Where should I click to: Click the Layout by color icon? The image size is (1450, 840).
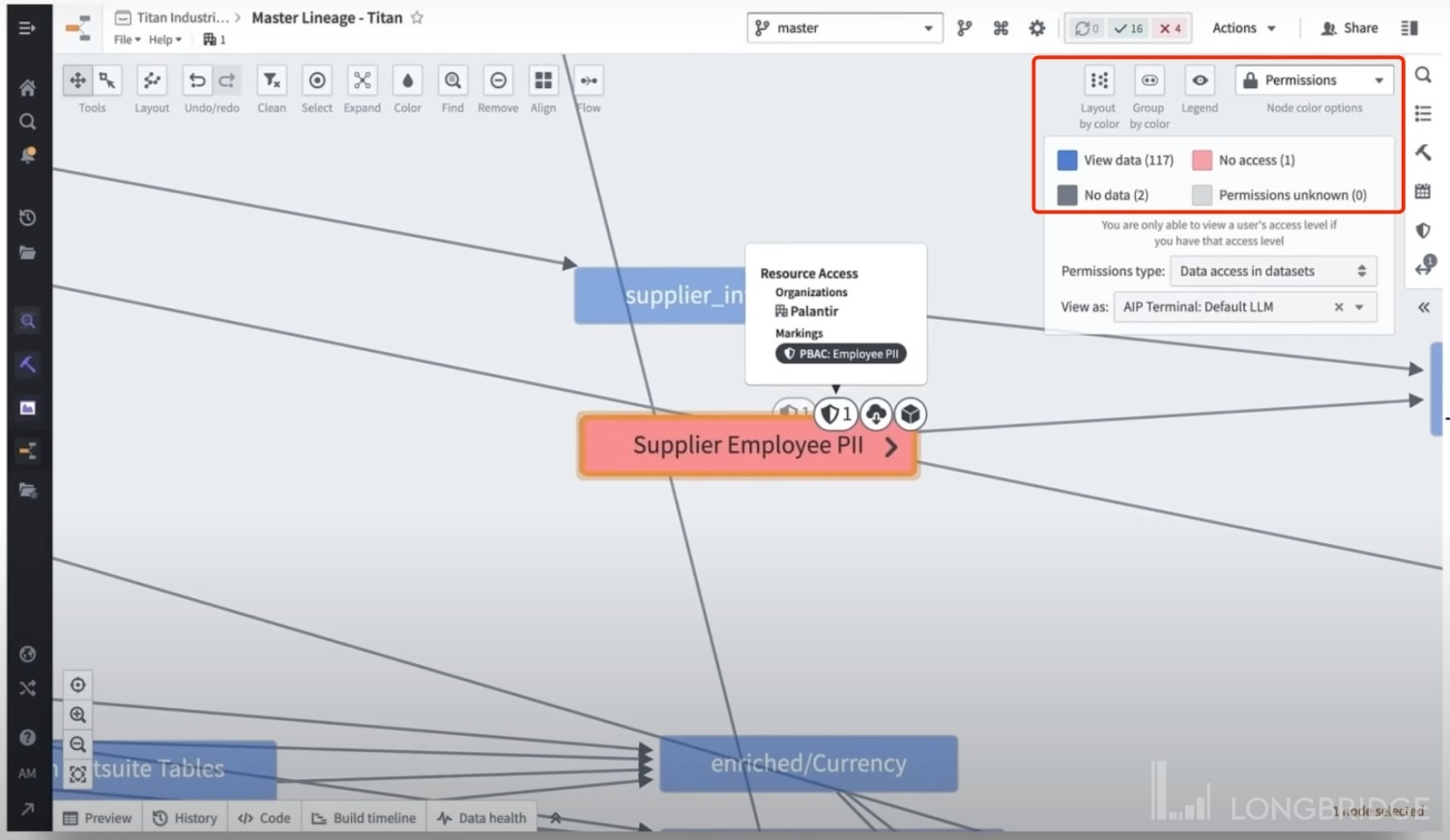click(x=1099, y=80)
